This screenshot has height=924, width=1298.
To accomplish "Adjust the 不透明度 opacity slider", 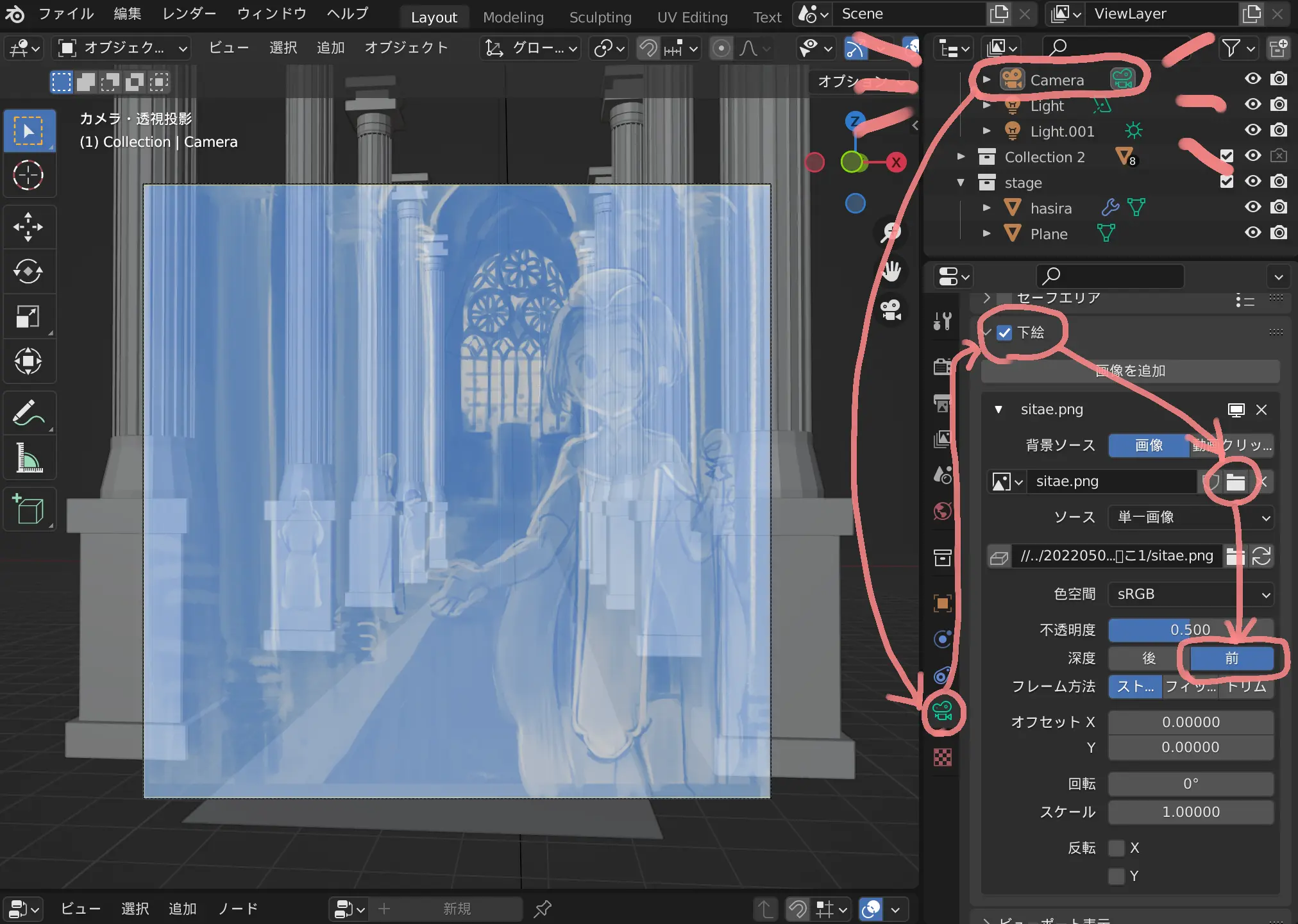I will tap(1191, 630).
